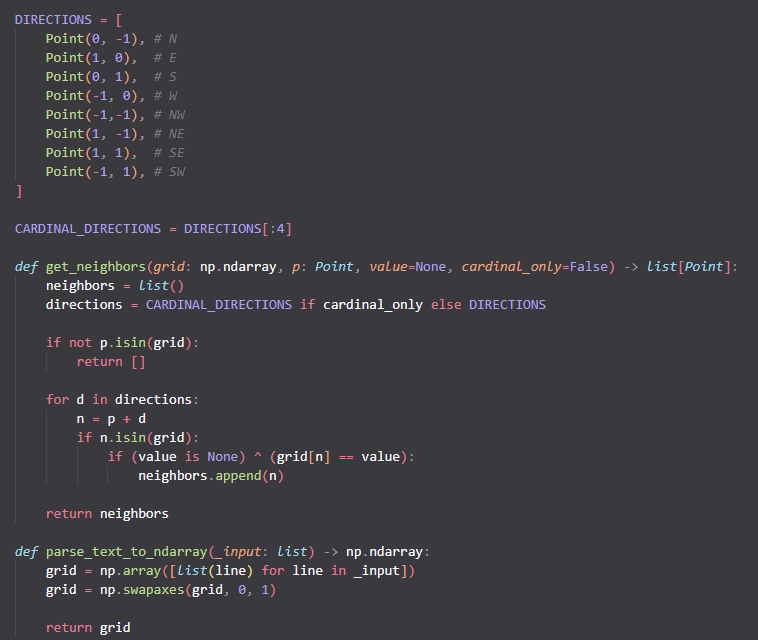The width and height of the screenshot is (758, 640).
Task: Click the '# W' comment
Action: [x=165, y=96]
